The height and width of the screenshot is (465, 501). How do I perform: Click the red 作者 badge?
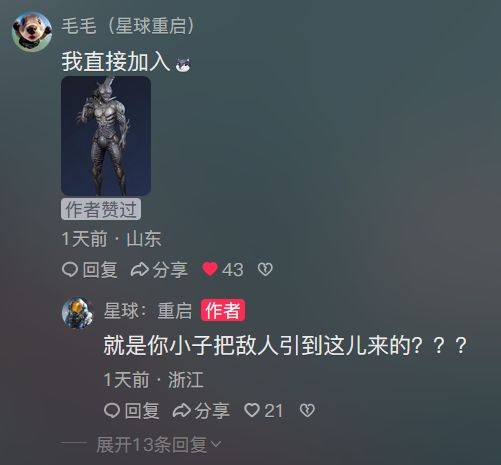pos(223,310)
